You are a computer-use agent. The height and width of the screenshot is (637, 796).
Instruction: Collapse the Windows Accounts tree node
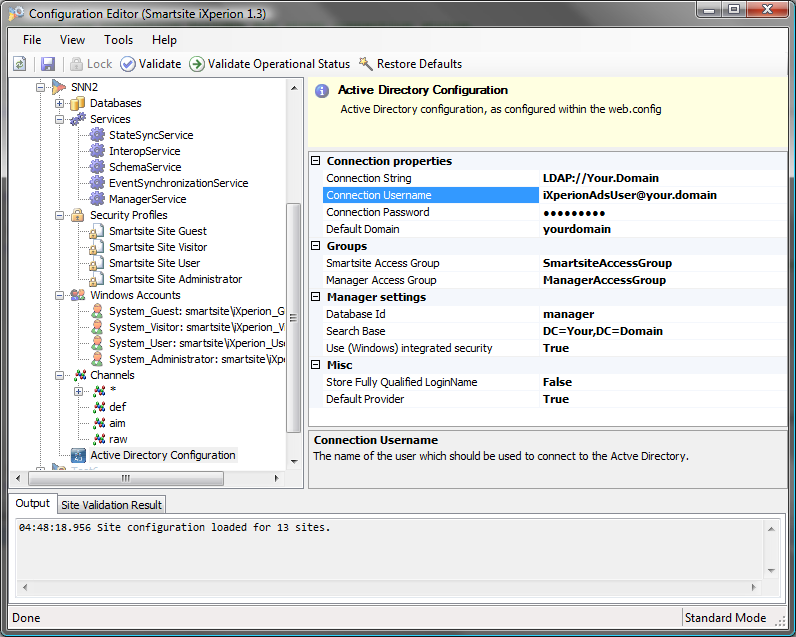pos(59,295)
